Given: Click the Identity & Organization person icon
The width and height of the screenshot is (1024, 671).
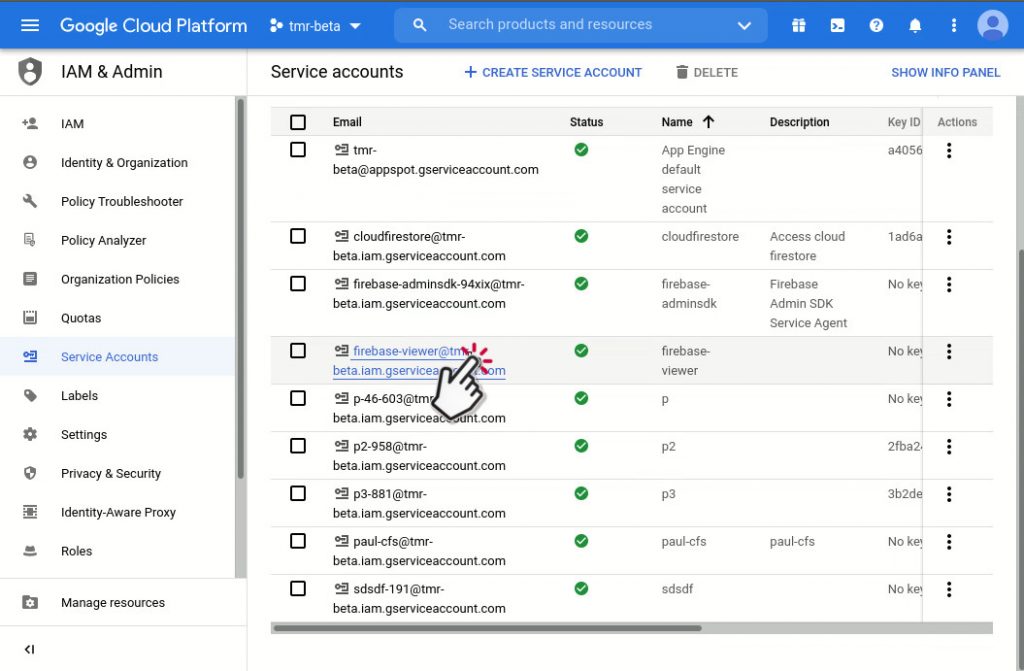Looking at the screenshot, I should click(x=30, y=162).
